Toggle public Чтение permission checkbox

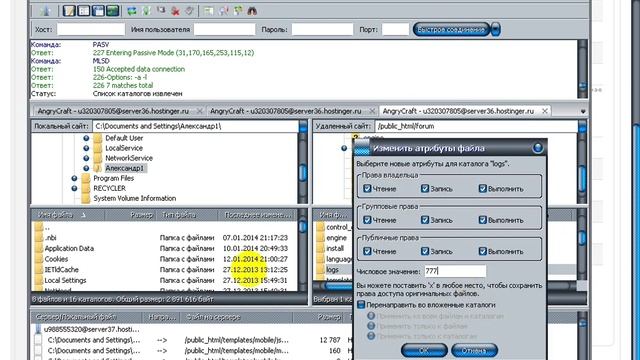pyautogui.click(x=367, y=251)
